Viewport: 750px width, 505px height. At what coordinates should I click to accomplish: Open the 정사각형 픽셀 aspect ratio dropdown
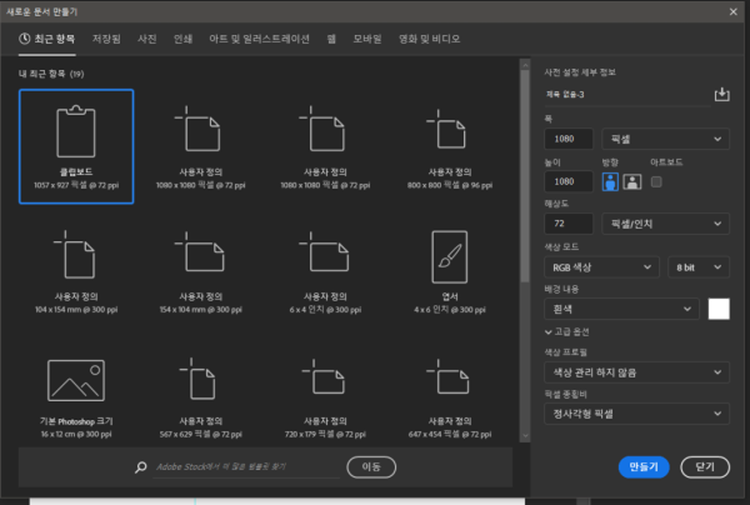[x=637, y=414]
